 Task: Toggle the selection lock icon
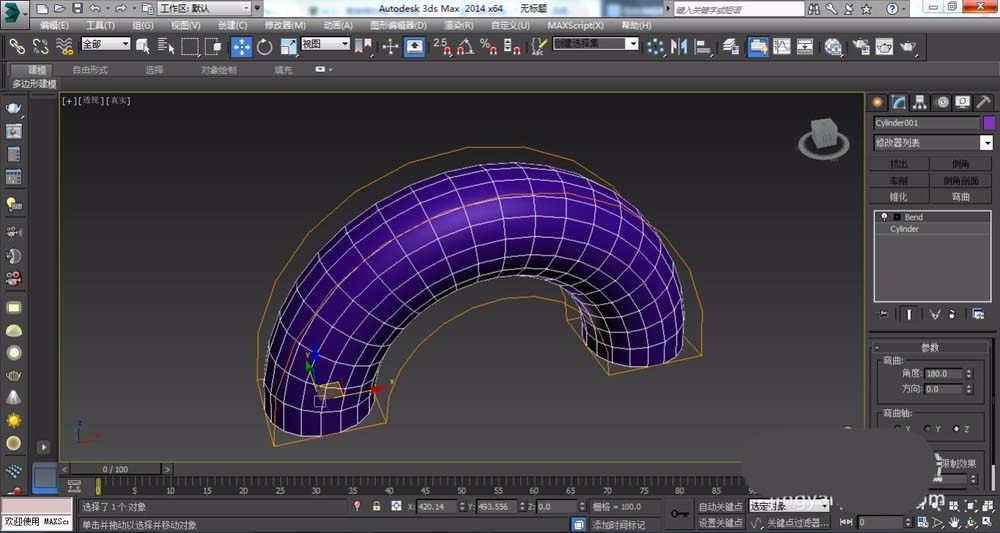click(376, 507)
